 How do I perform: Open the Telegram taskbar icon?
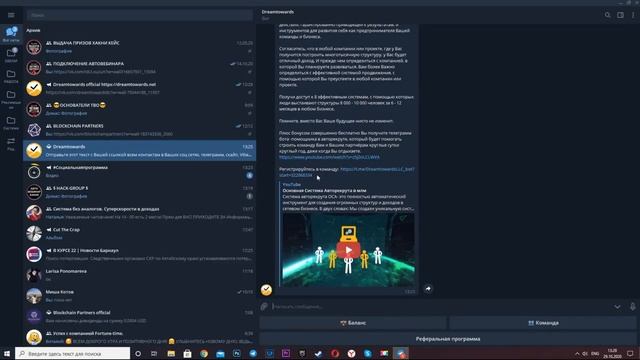click(x=253, y=353)
